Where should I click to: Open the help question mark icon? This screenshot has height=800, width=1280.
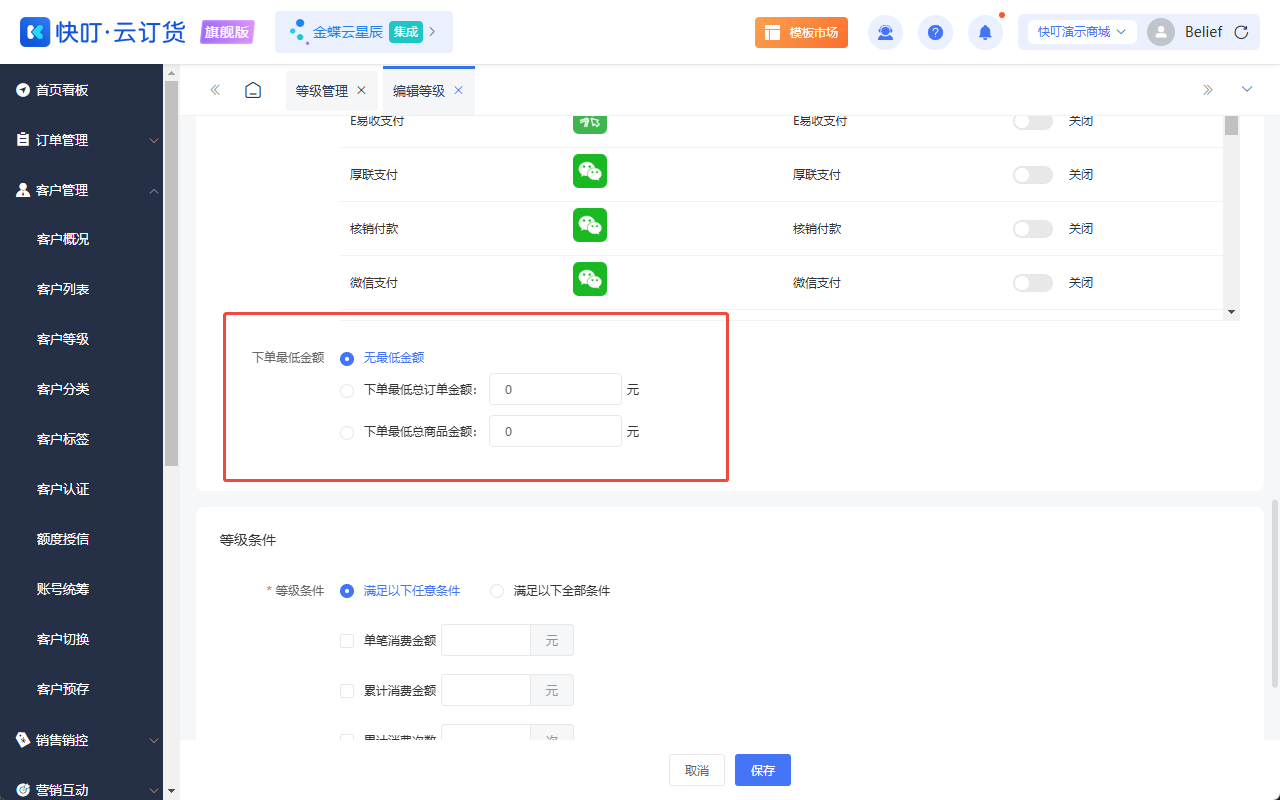coord(935,32)
